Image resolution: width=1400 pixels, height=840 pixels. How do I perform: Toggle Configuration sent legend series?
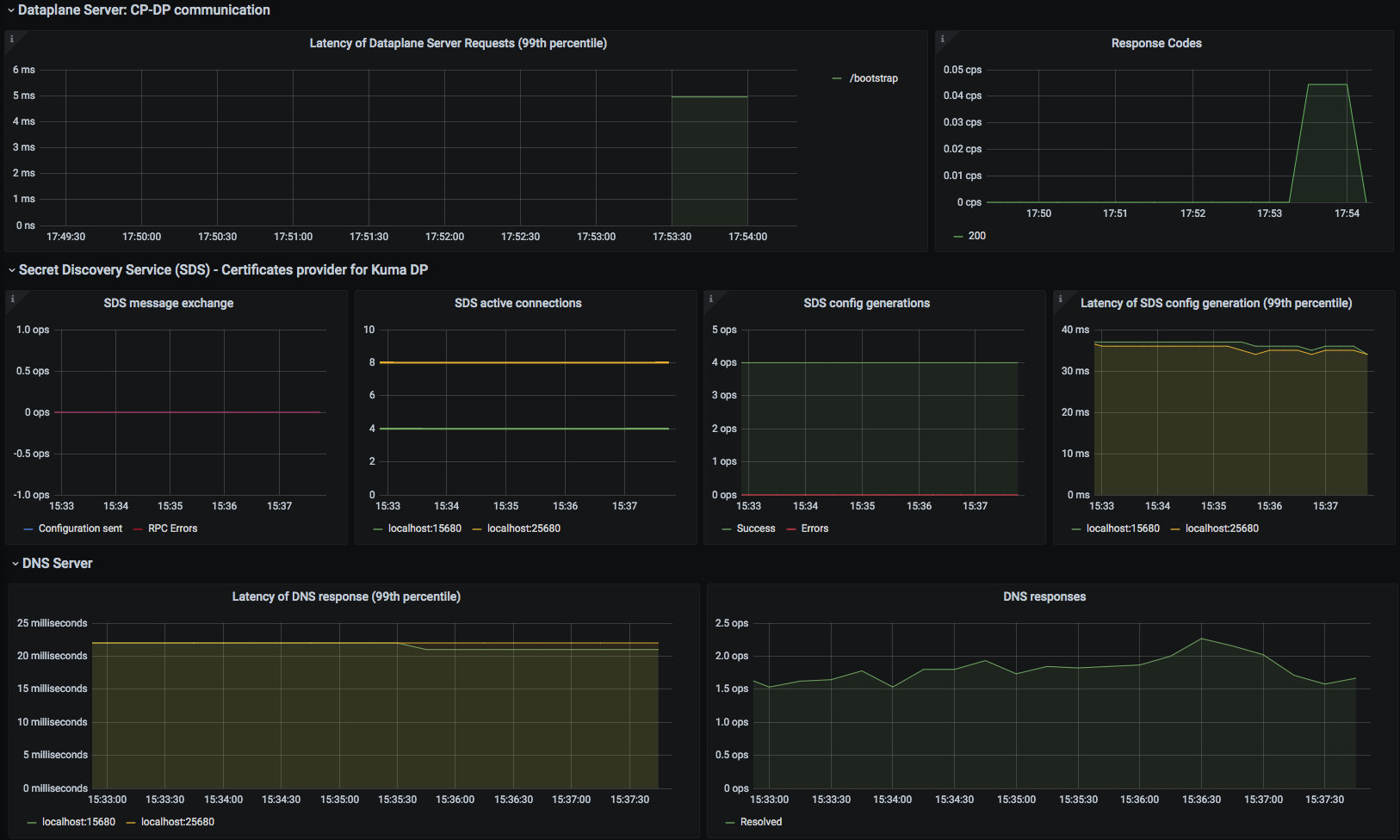point(80,528)
